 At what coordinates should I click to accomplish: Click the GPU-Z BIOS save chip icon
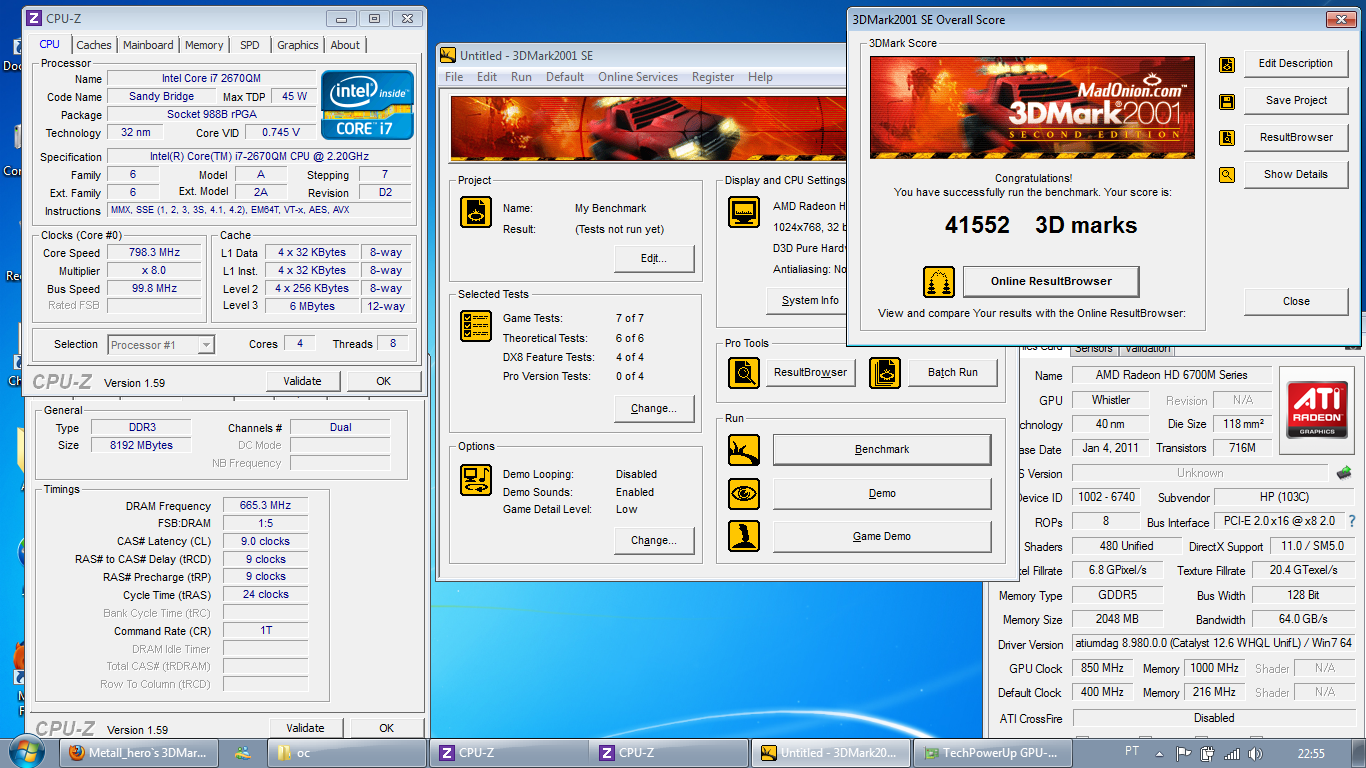click(1344, 473)
